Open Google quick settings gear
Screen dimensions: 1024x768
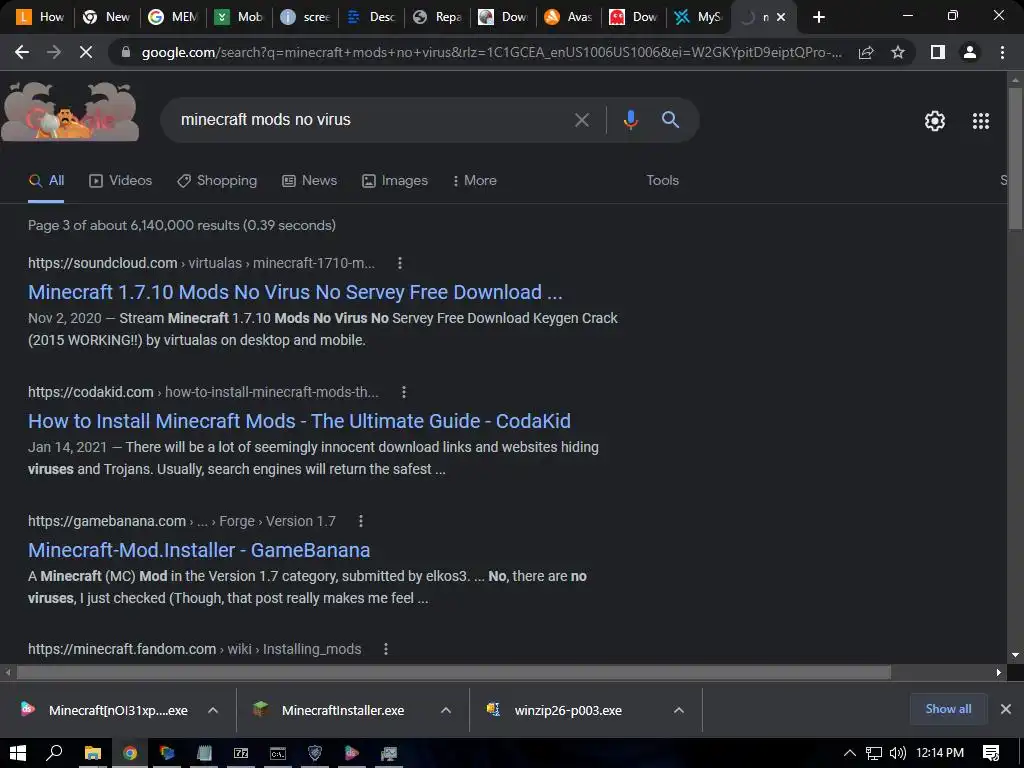point(935,121)
